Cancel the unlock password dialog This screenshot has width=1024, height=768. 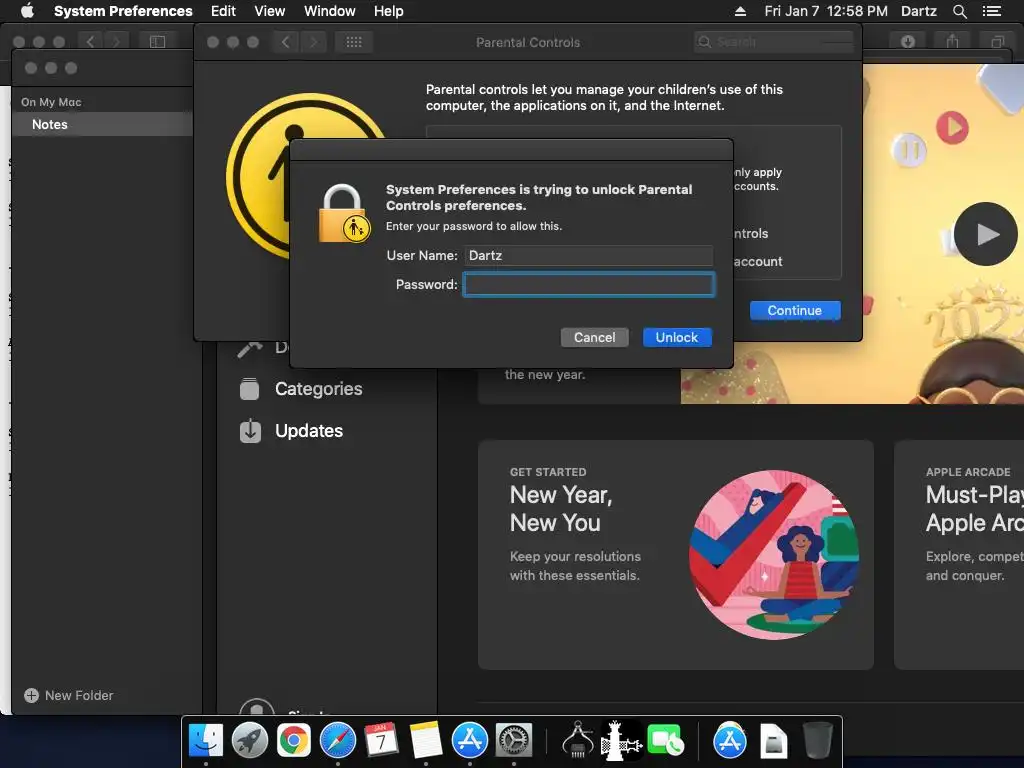[x=594, y=338]
